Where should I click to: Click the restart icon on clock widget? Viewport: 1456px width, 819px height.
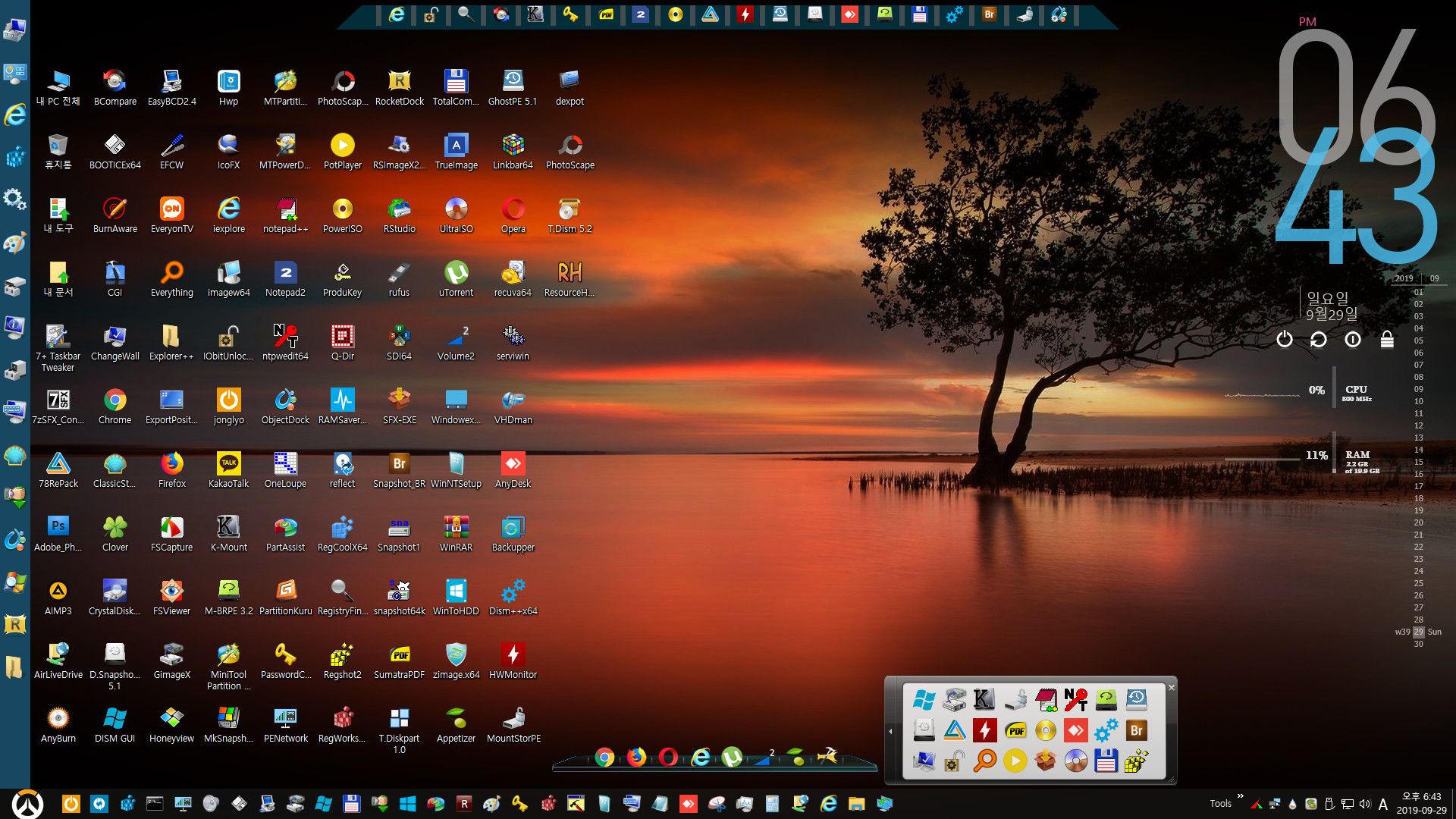click(1318, 339)
